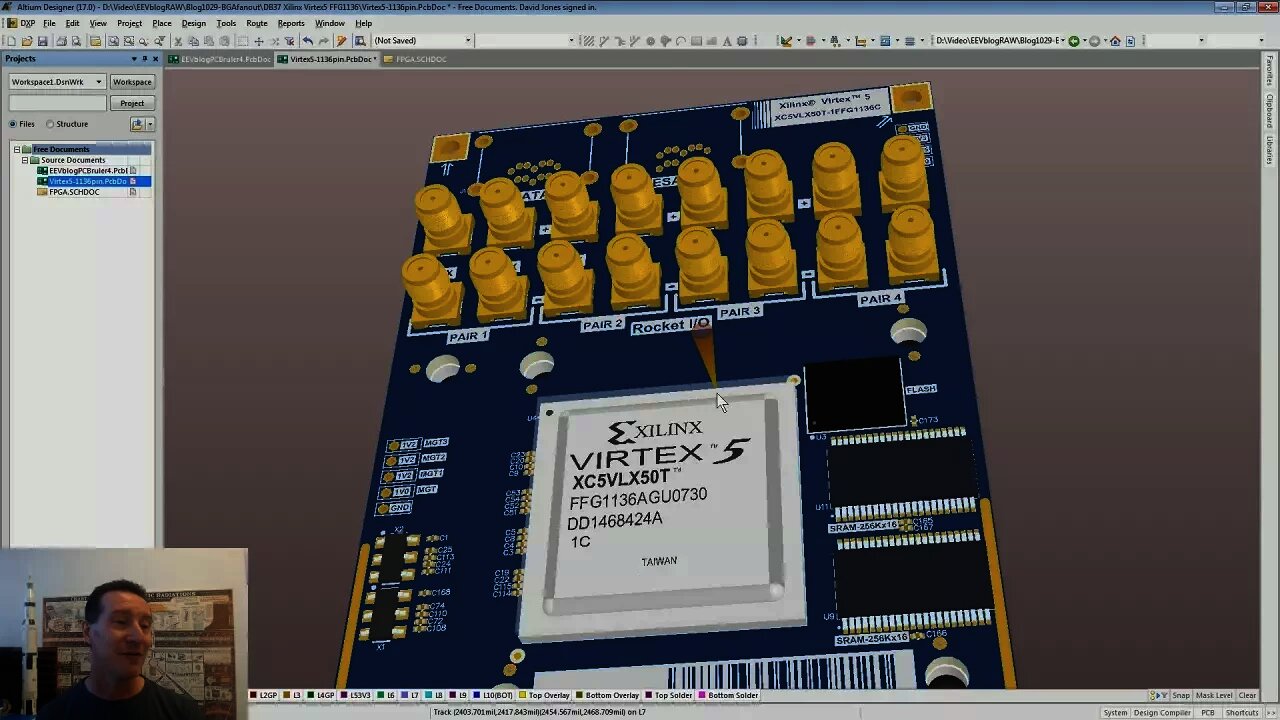Click the interactive routing icon
1280x720 pixels.
pyautogui.click(x=604, y=41)
